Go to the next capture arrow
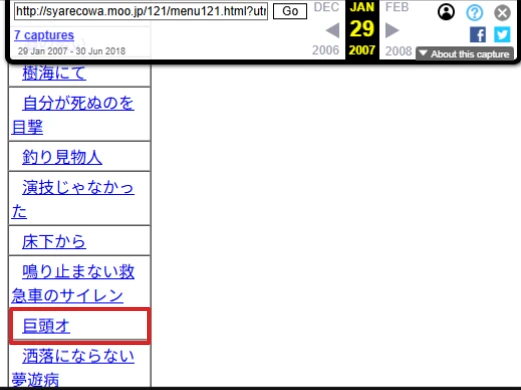Viewport: 521px width, 390px height. click(x=392, y=30)
